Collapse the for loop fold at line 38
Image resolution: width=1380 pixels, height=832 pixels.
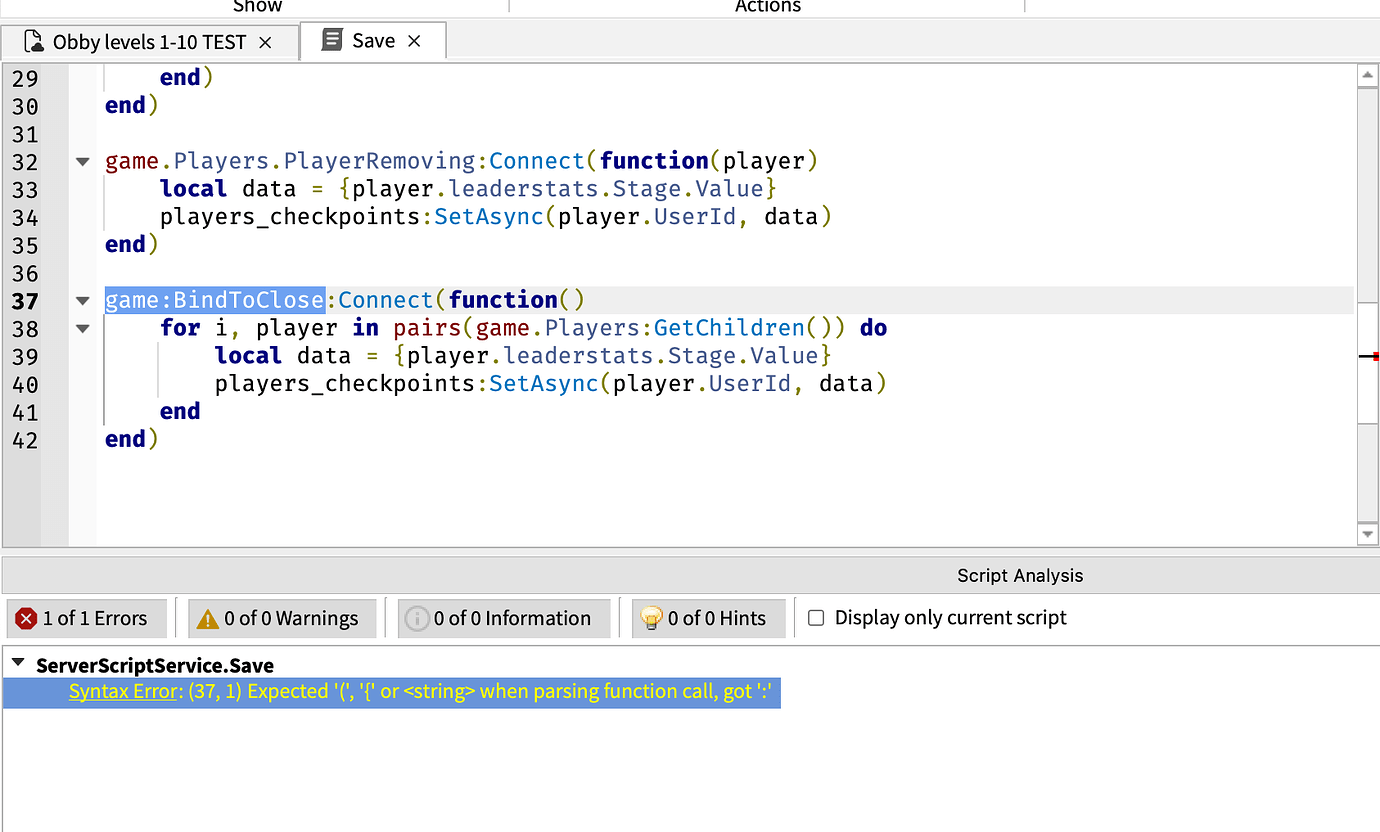pos(83,328)
